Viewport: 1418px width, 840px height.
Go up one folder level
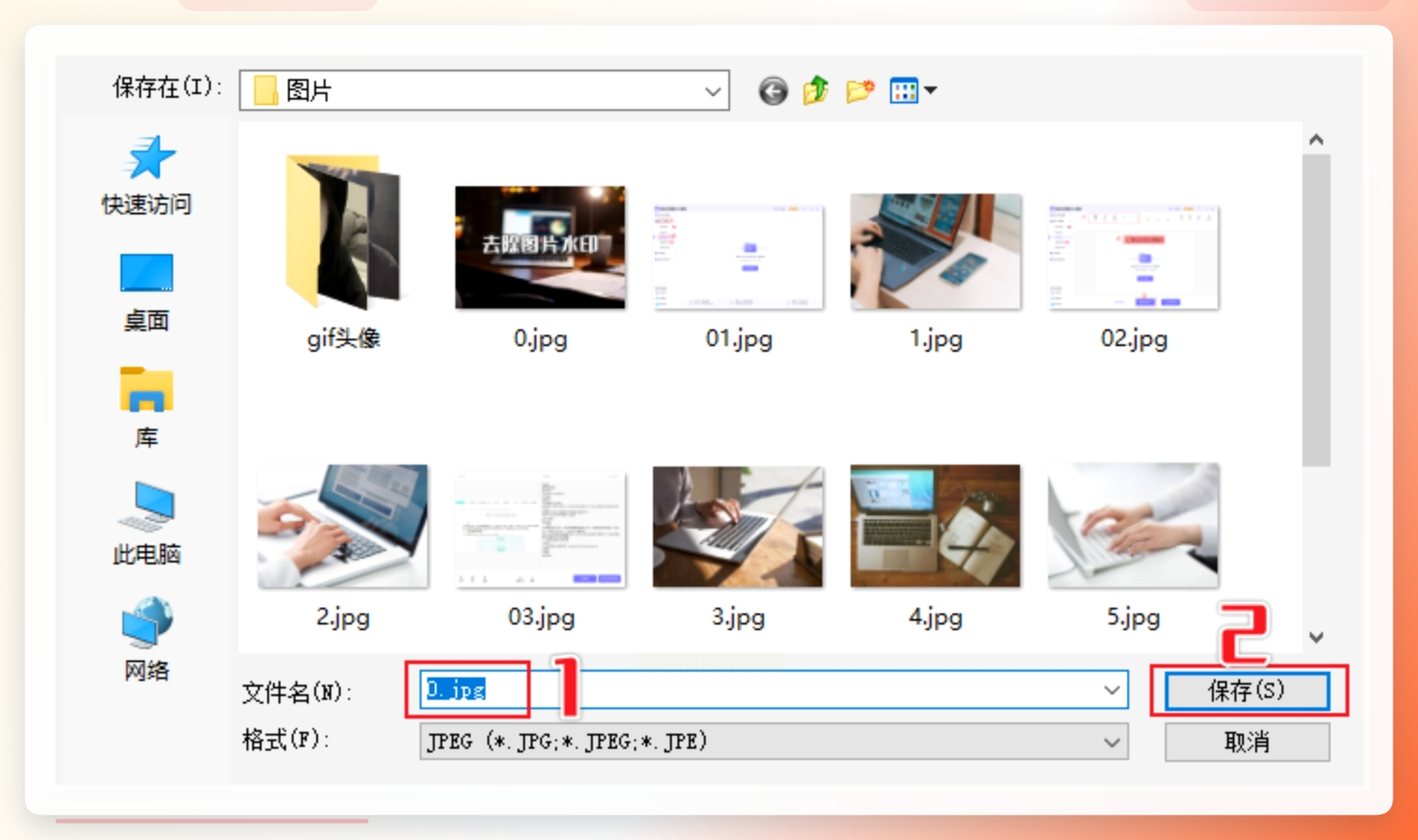coord(816,90)
